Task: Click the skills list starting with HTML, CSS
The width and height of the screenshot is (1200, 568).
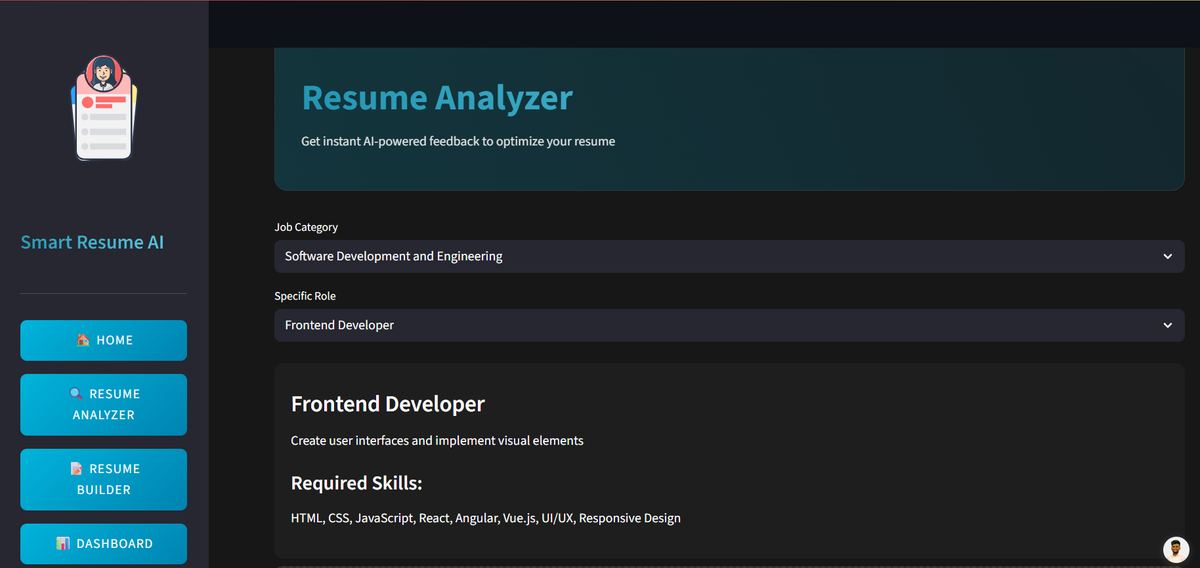Action: [x=486, y=518]
